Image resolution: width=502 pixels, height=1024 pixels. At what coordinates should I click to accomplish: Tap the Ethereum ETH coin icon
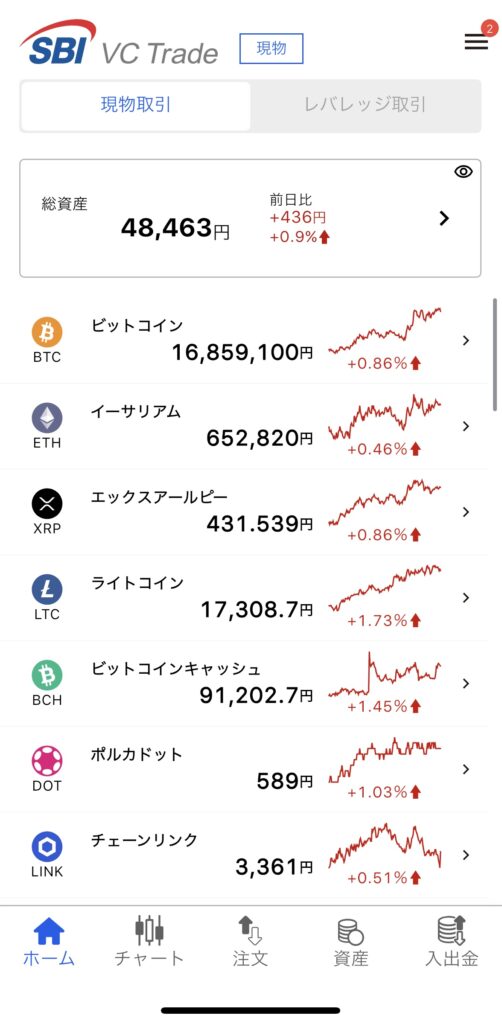tap(47, 418)
